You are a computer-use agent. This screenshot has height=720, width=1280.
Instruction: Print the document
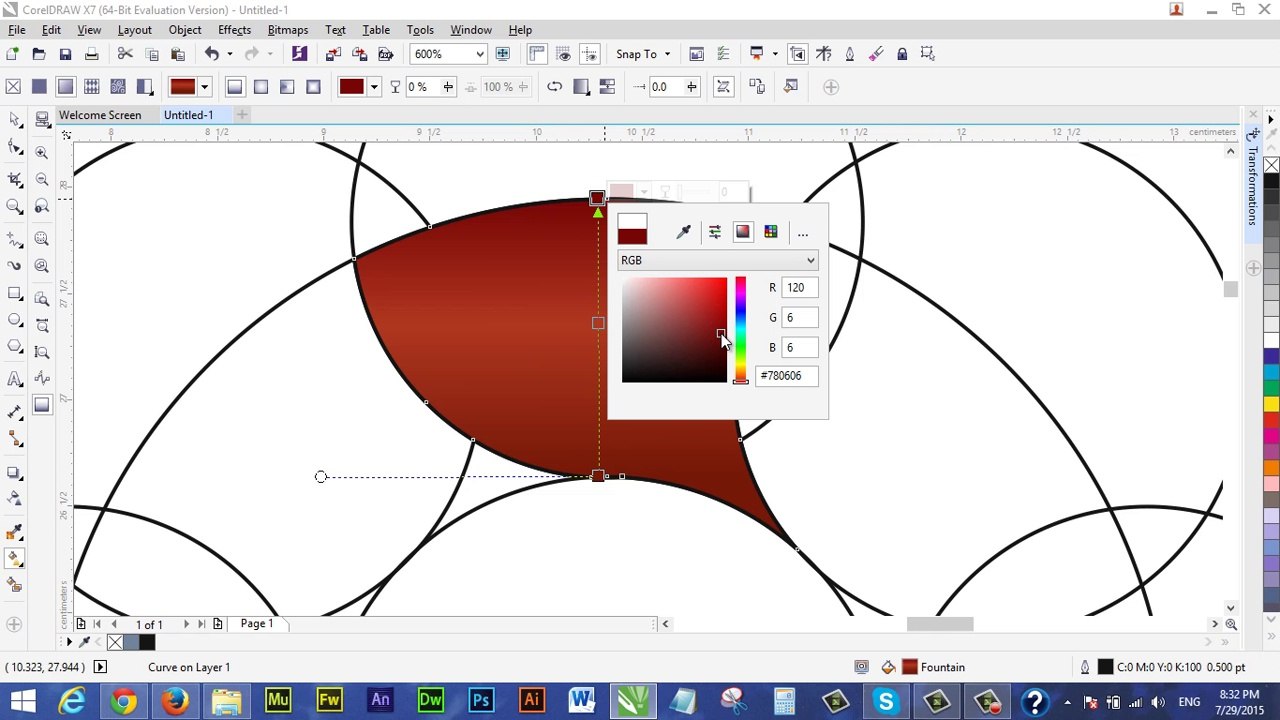click(x=91, y=54)
